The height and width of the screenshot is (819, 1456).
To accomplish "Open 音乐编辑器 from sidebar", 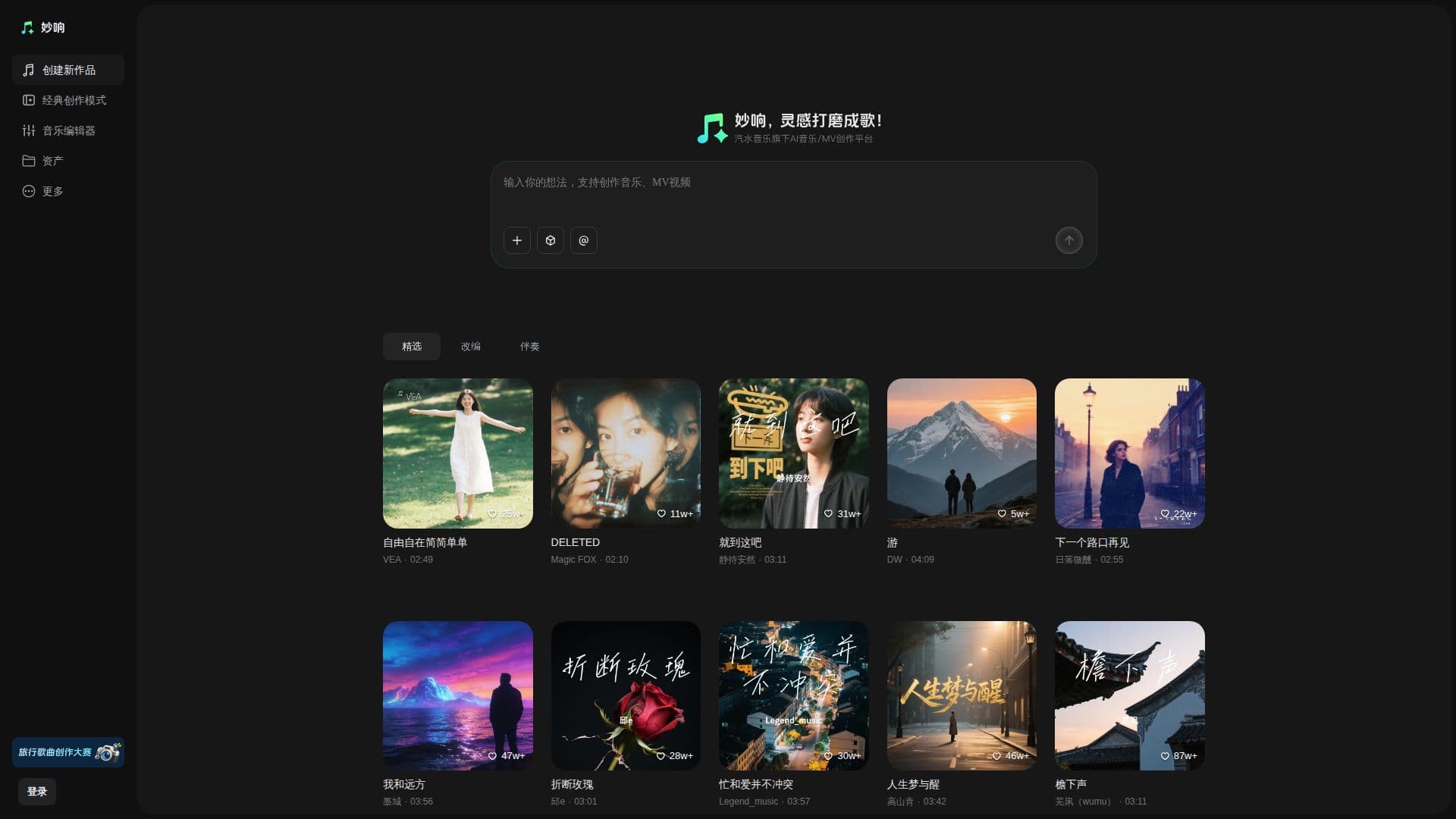I will pos(68,130).
